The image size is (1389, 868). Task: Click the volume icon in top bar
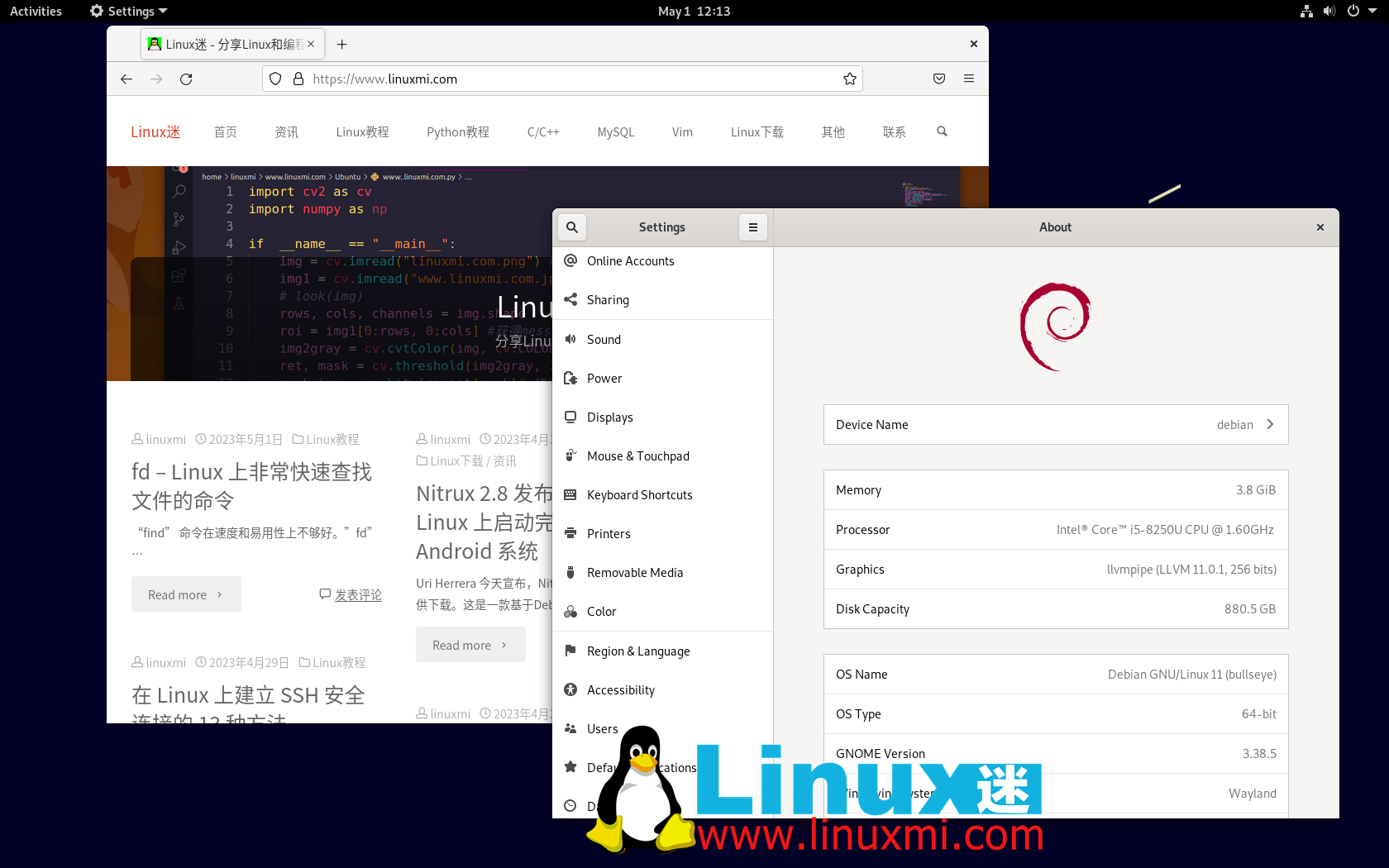[x=1329, y=12]
